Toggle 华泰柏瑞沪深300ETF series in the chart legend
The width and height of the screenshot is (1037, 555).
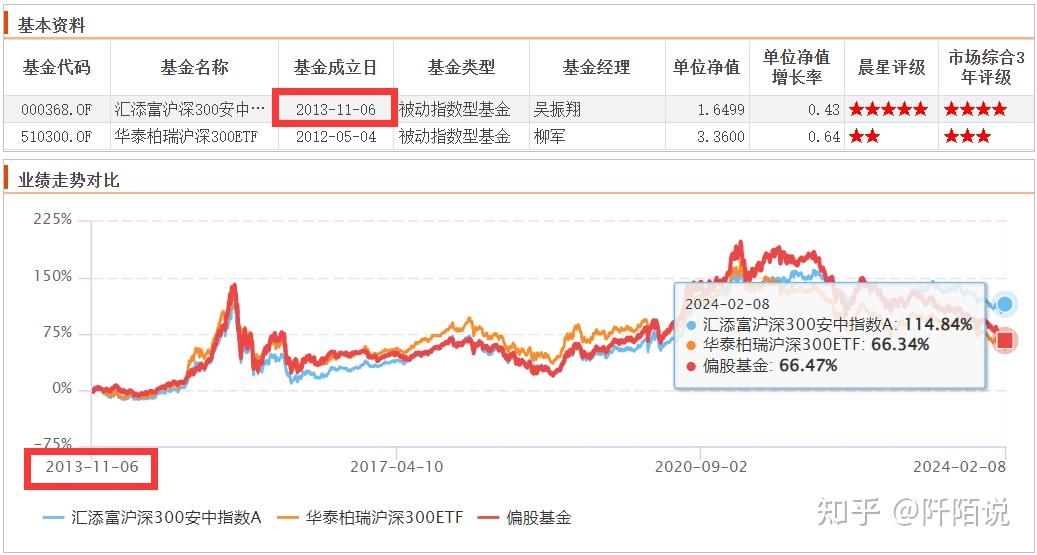370,517
